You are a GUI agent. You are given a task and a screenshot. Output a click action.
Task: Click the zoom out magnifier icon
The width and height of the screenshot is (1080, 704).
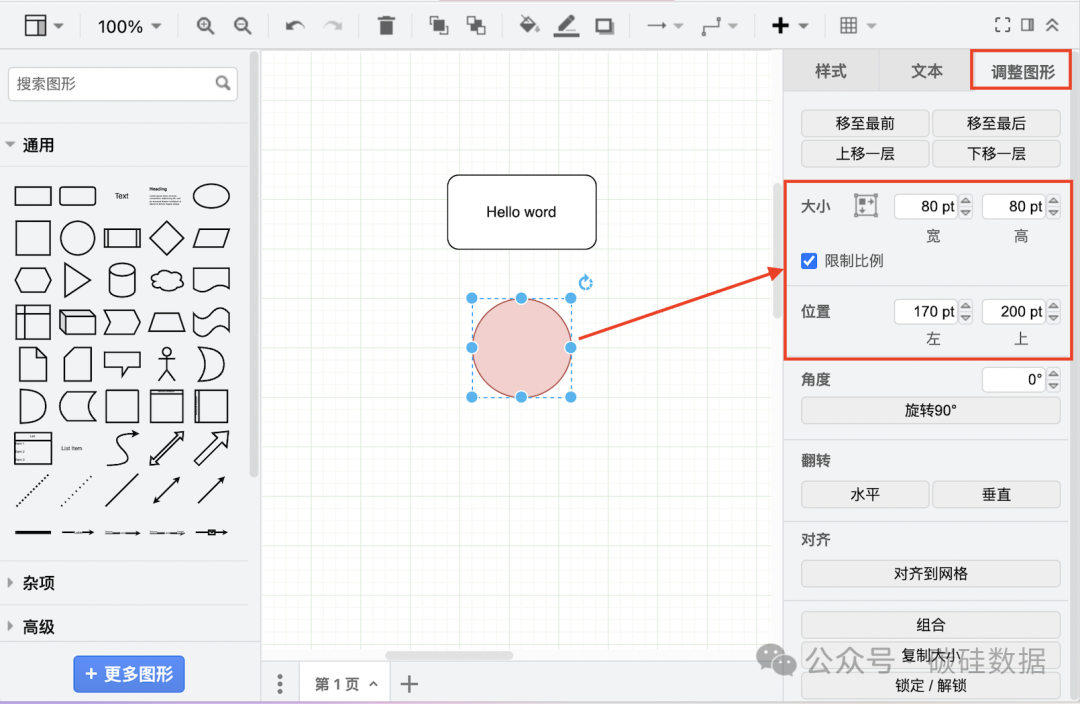coord(242,26)
